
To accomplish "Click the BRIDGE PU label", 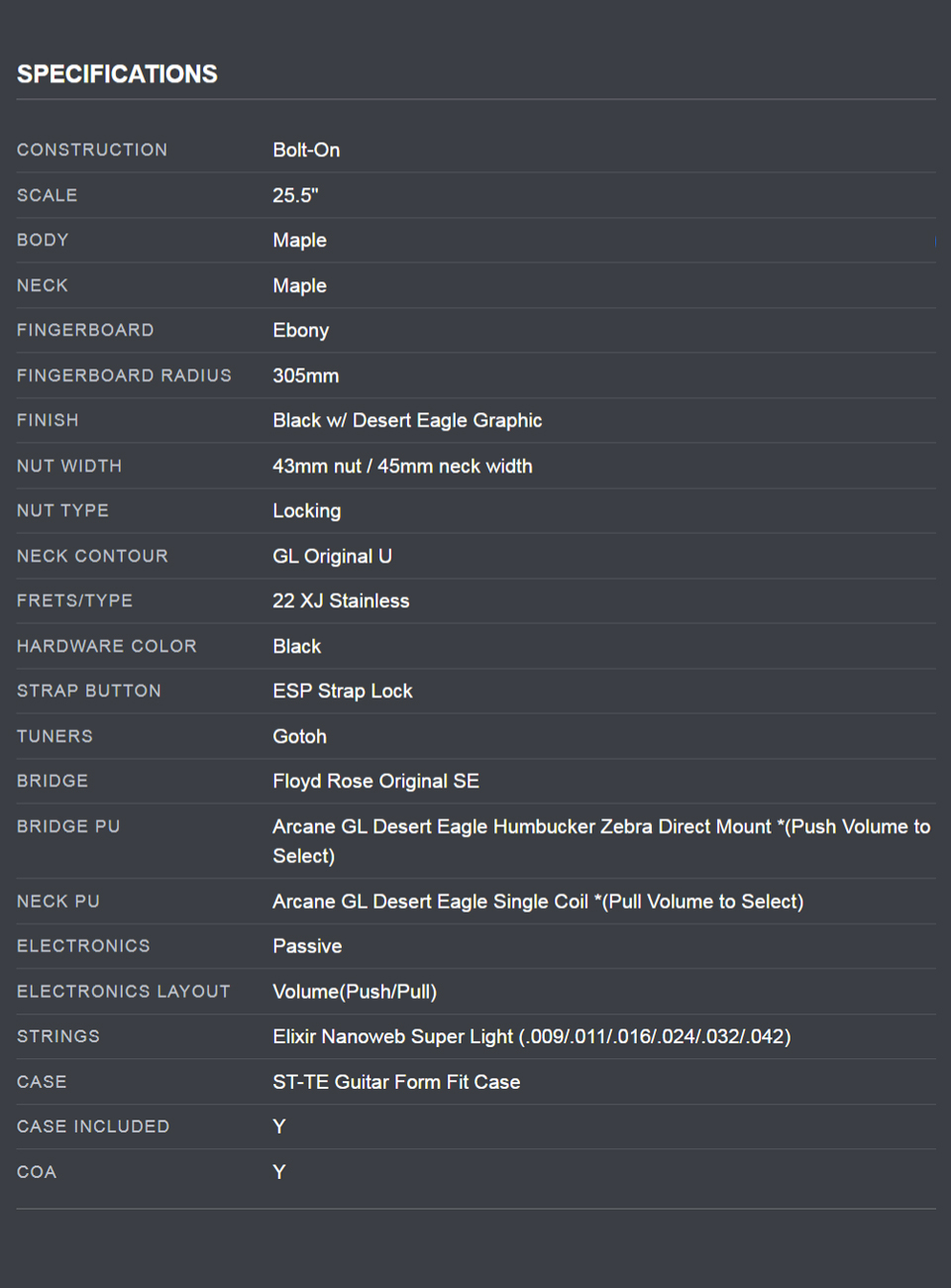I will point(68,826).
